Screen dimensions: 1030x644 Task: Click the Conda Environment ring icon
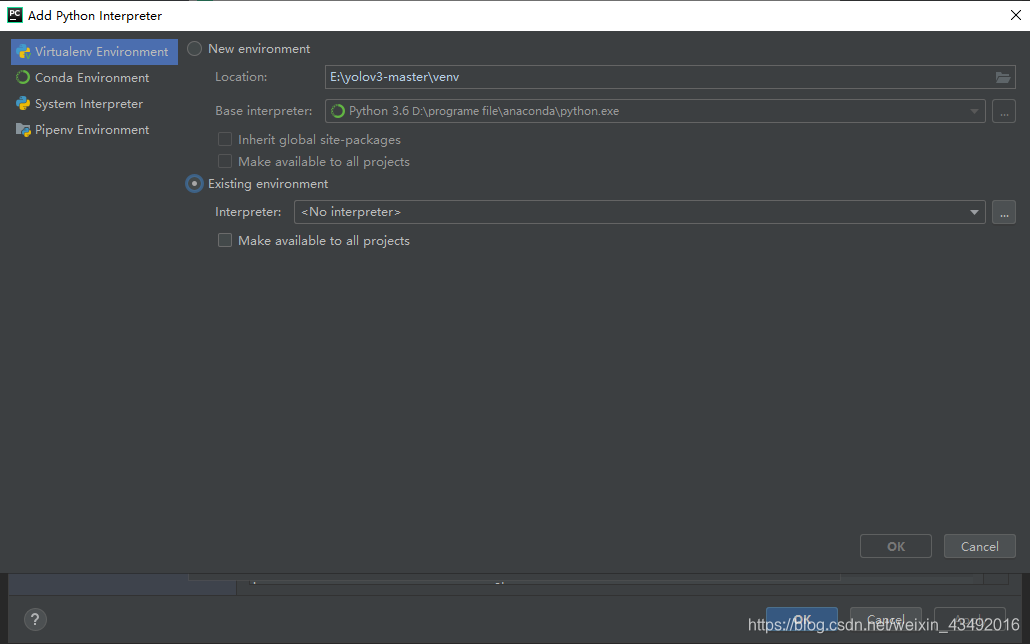[x=22, y=77]
